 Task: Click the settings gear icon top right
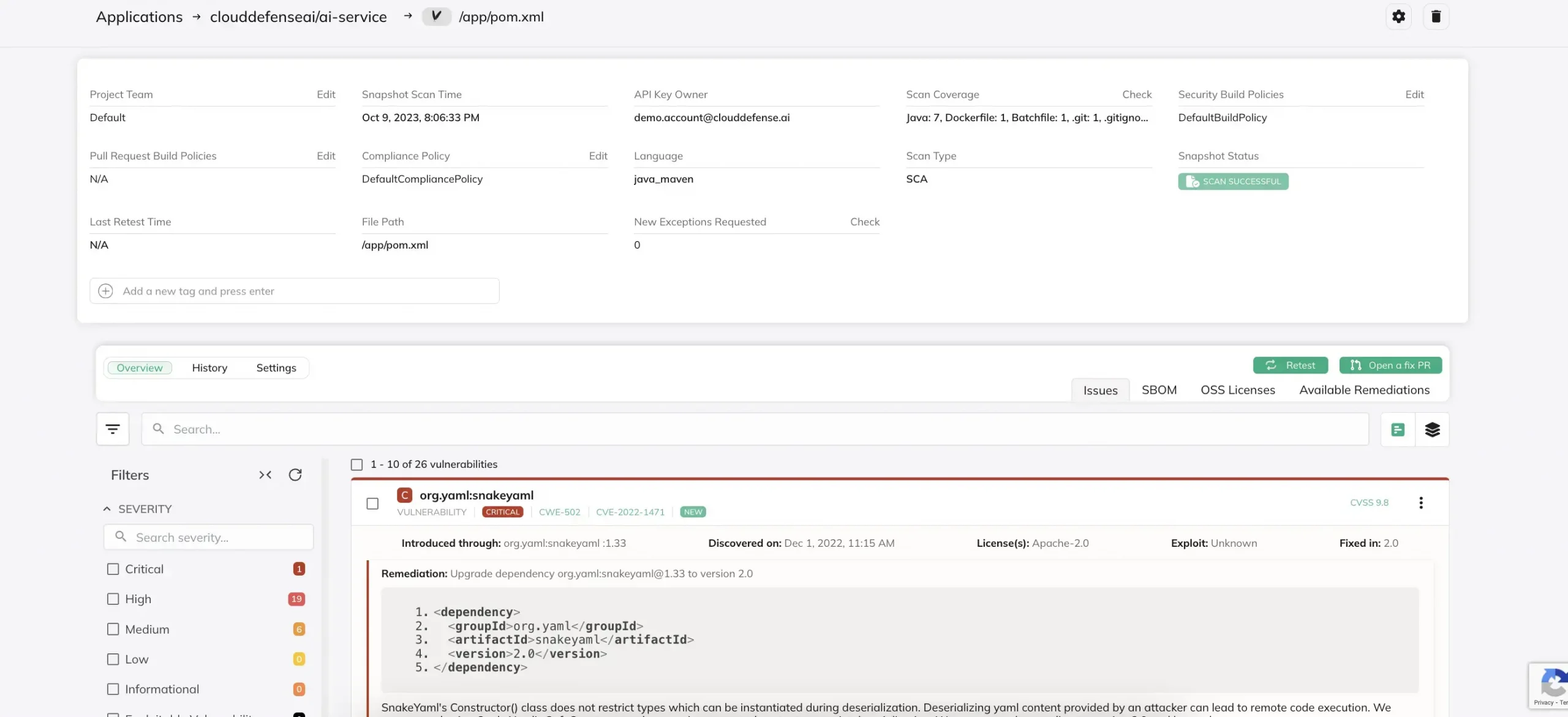[1397, 16]
